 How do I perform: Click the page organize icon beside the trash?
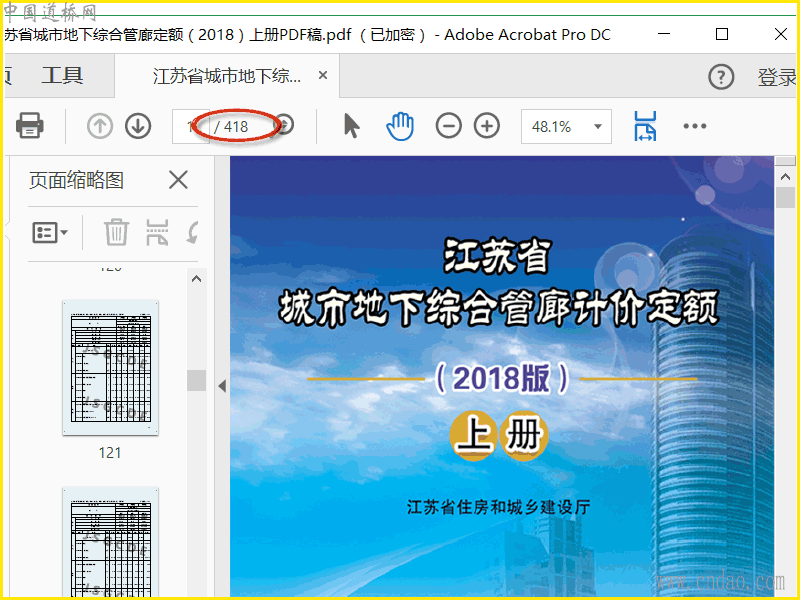pos(157,232)
